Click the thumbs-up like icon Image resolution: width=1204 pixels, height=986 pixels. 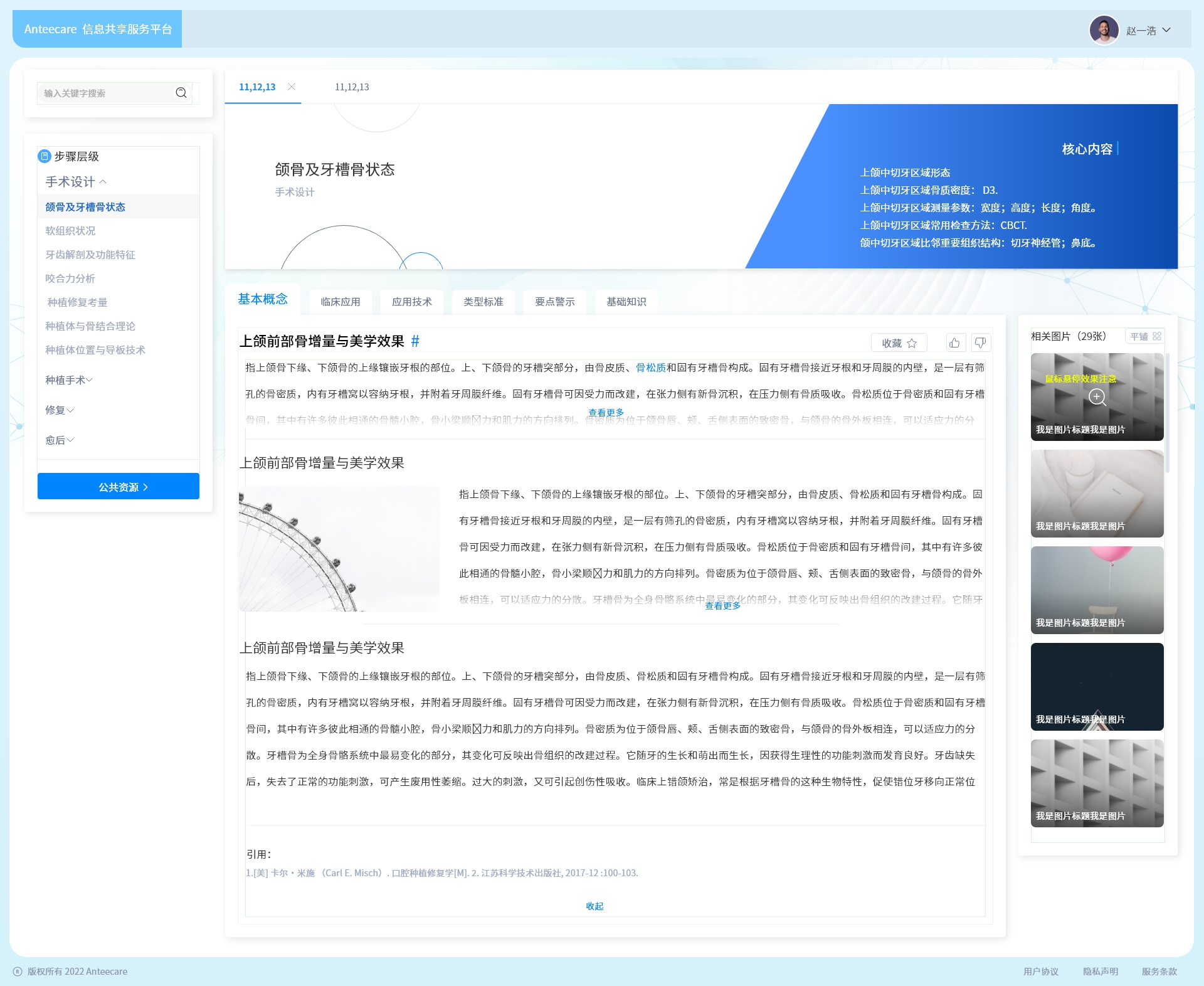click(x=954, y=342)
